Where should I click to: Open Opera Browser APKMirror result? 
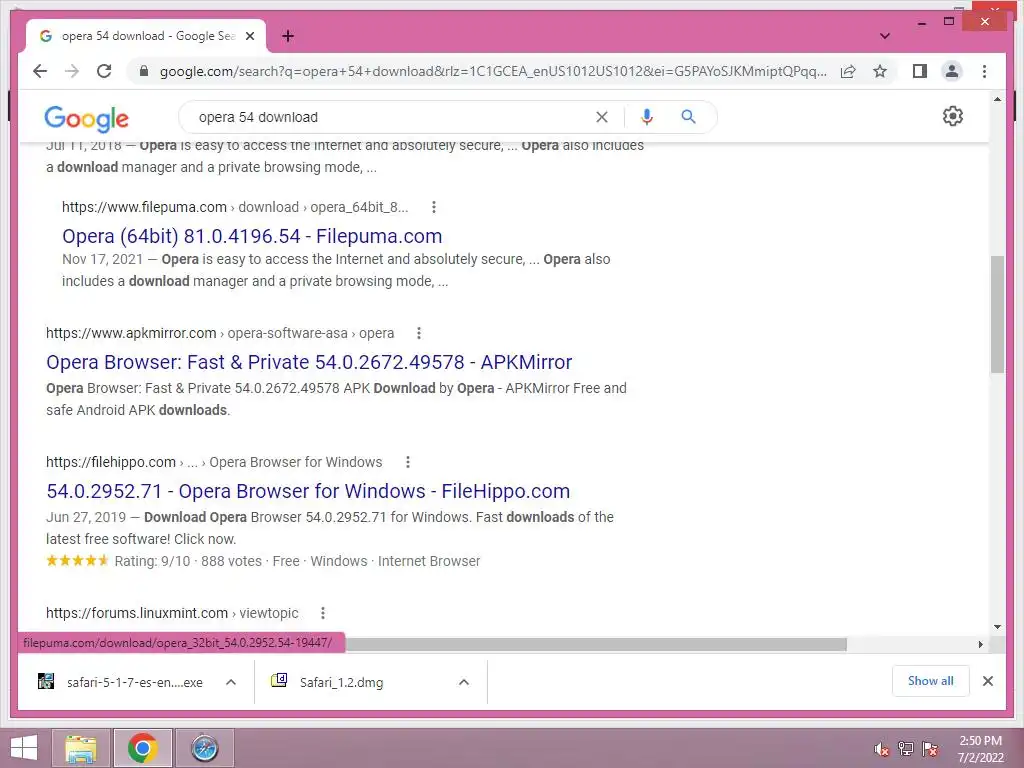(x=309, y=362)
